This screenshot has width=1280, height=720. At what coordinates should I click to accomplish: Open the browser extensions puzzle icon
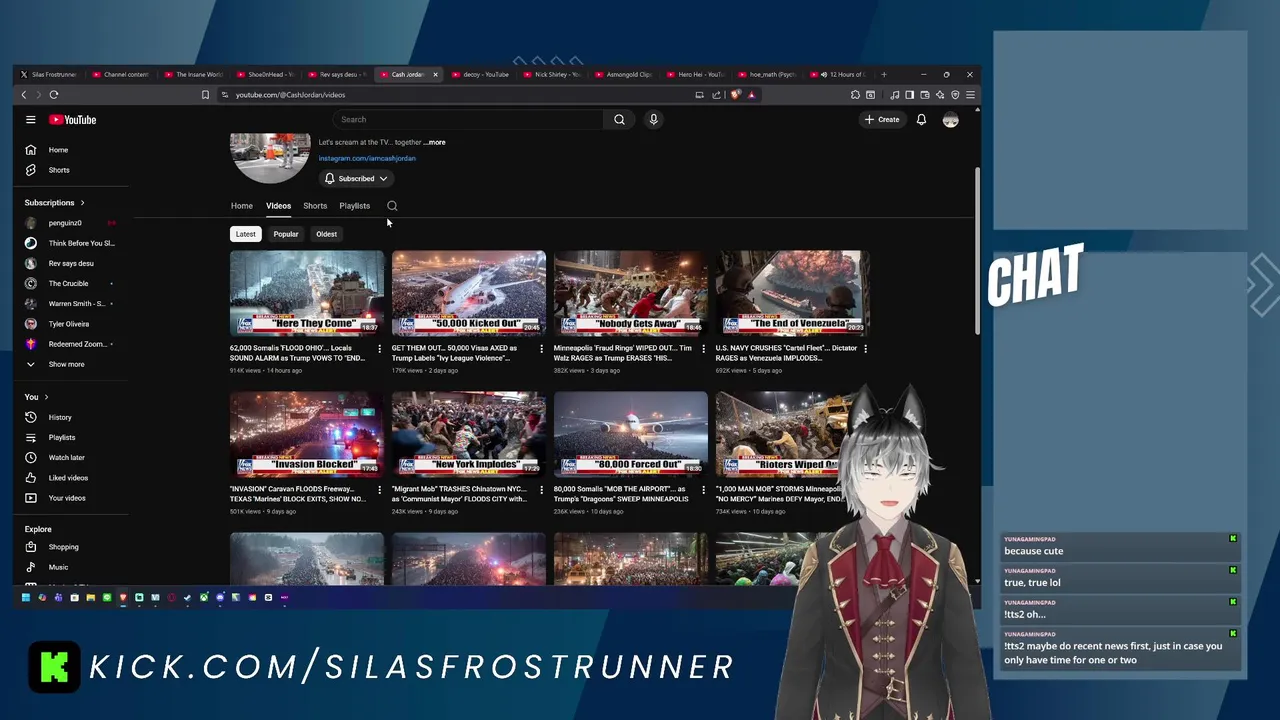pyautogui.click(x=855, y=95)
